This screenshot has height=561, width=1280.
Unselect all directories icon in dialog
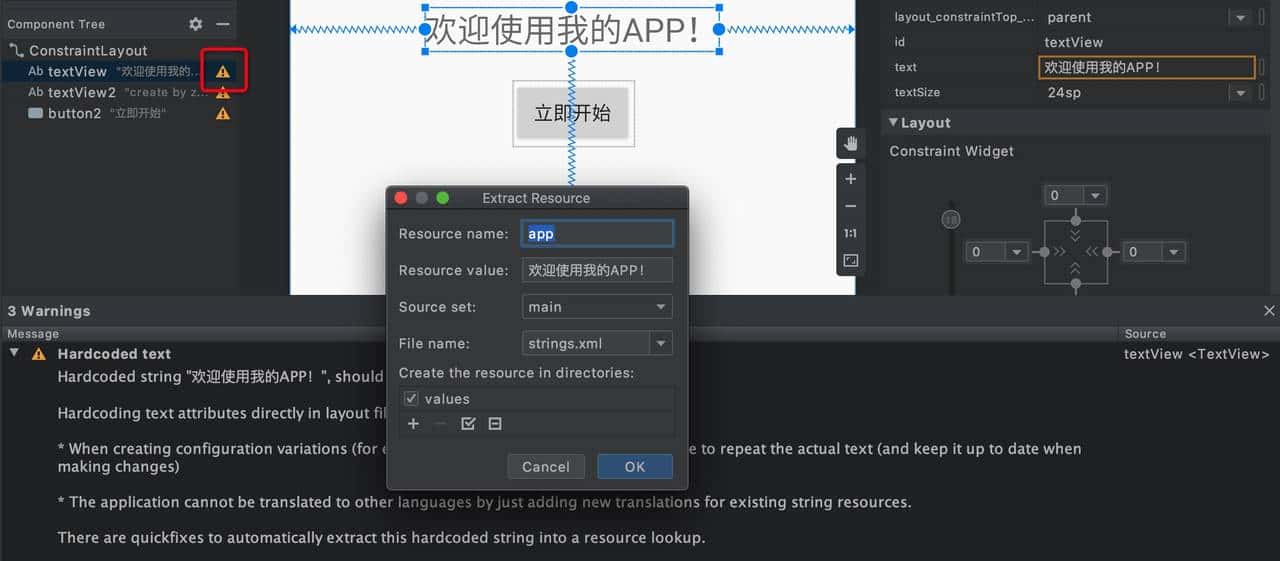tap(494, 424)
